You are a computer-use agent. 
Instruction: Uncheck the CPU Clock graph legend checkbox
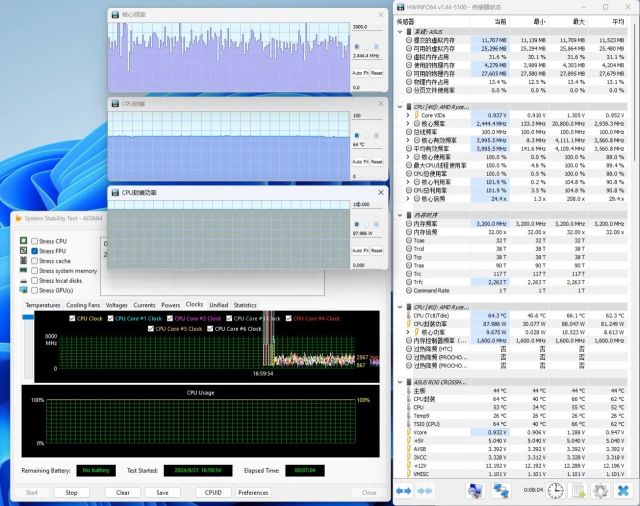(72, 318)
